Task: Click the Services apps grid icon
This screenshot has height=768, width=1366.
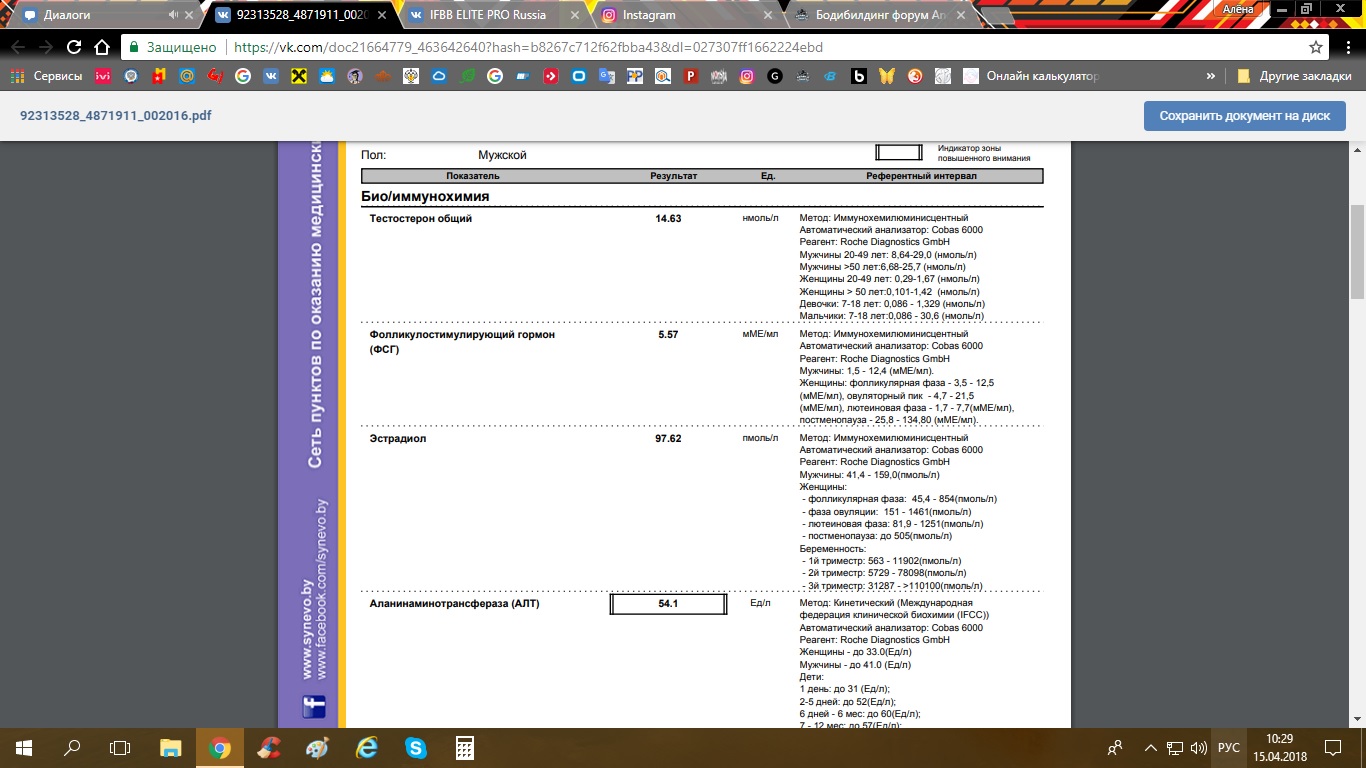Action: [18, 76]
